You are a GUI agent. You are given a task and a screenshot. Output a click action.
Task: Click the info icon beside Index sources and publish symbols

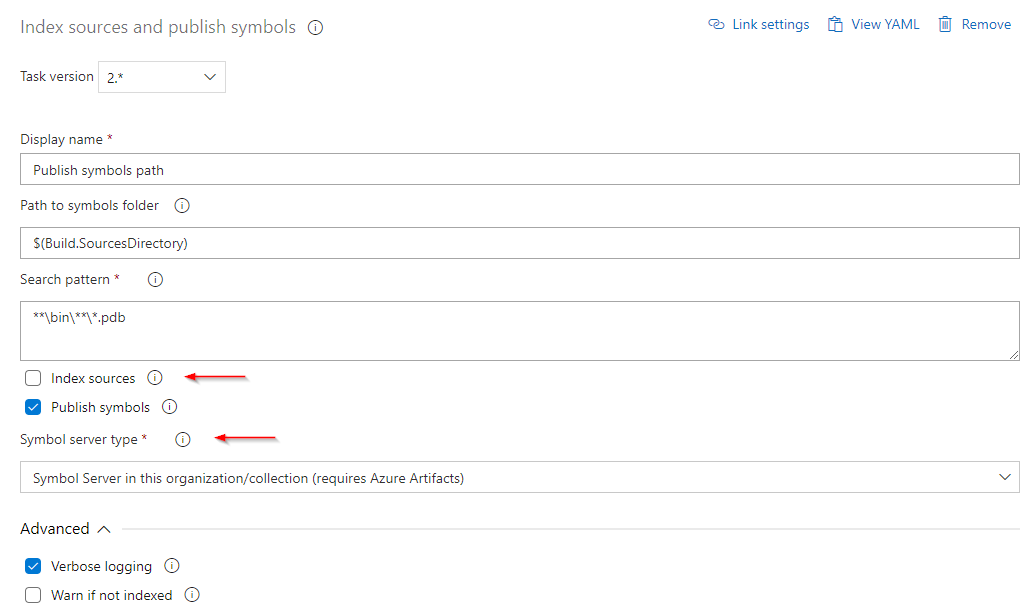pyautogui.click(x=315, y=27)
